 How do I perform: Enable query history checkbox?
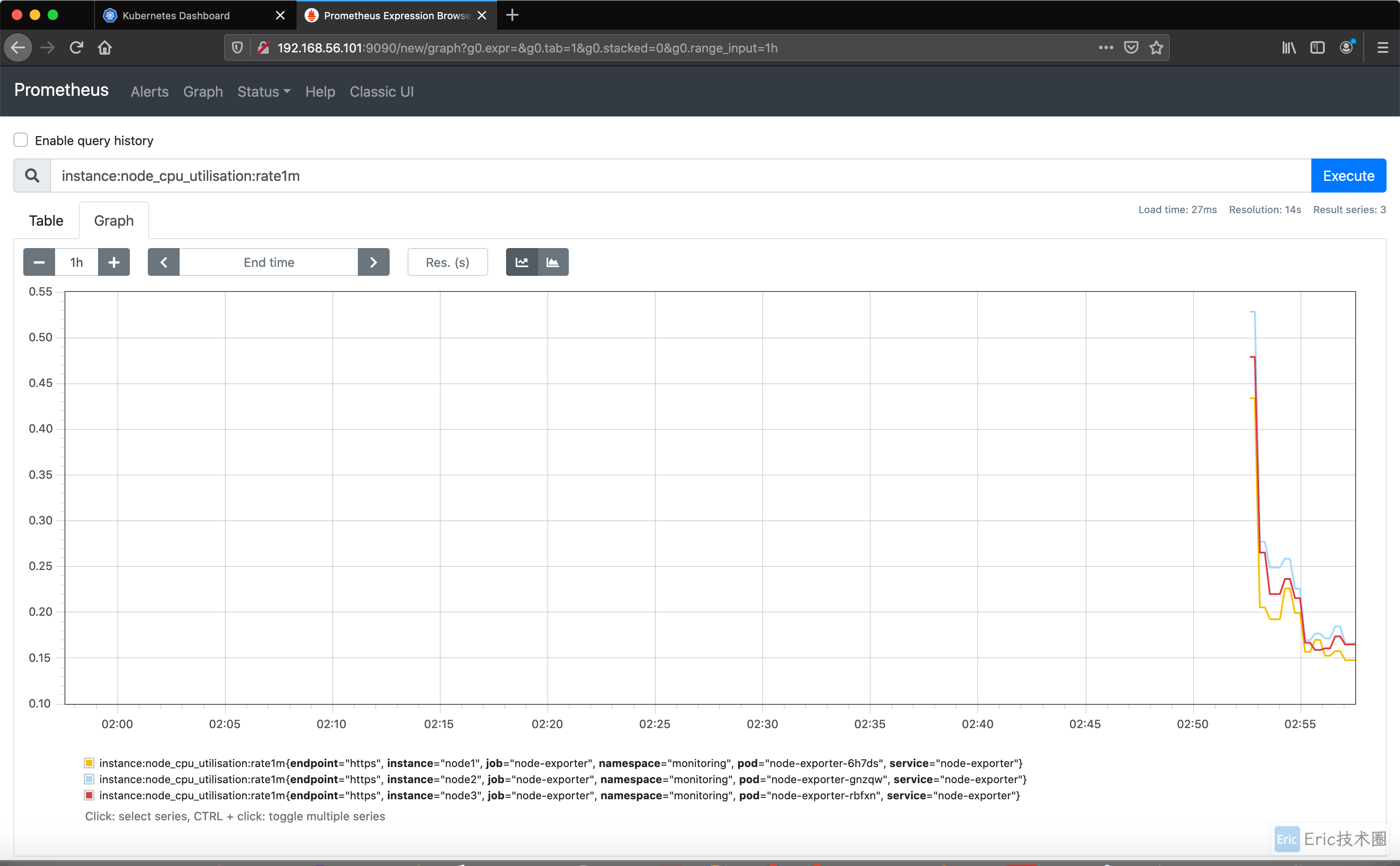(x=21, y=140)
